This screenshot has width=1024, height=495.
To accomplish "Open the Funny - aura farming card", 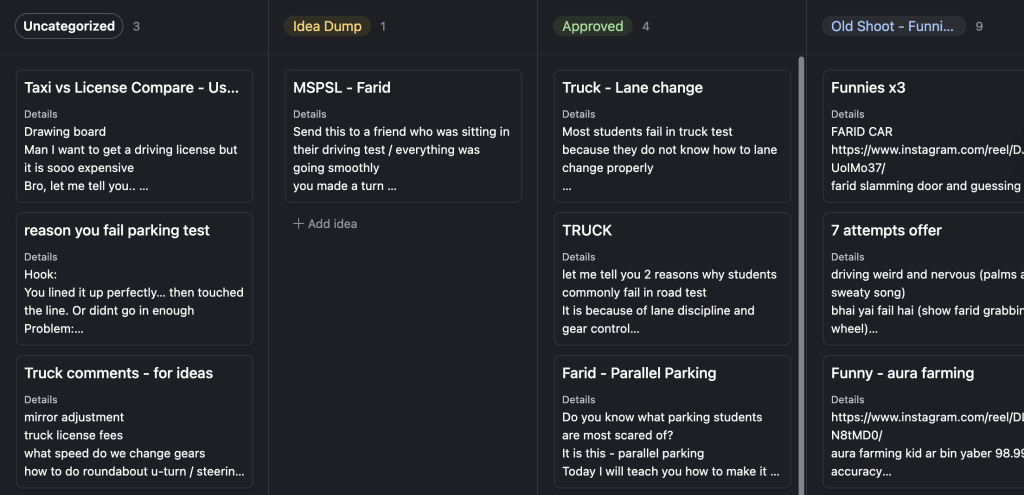I will (x=902, y=373).
